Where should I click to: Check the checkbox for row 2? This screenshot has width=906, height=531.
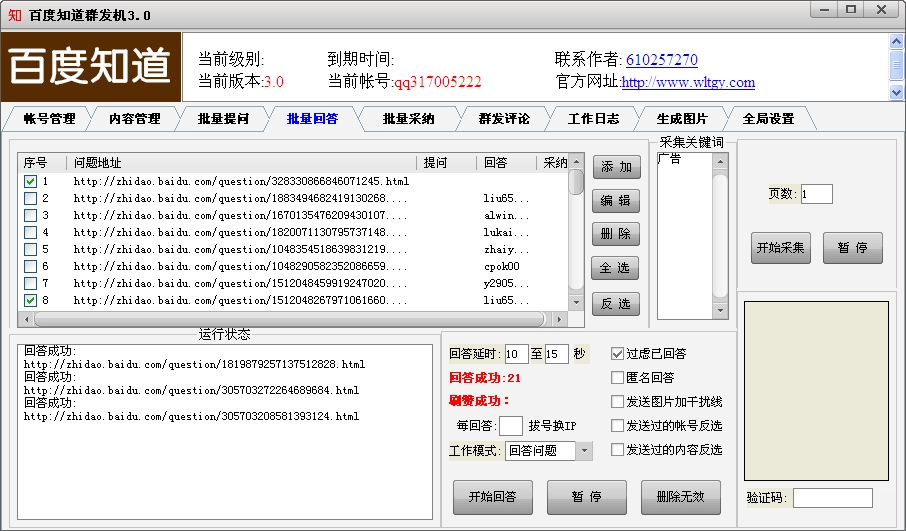31,198
